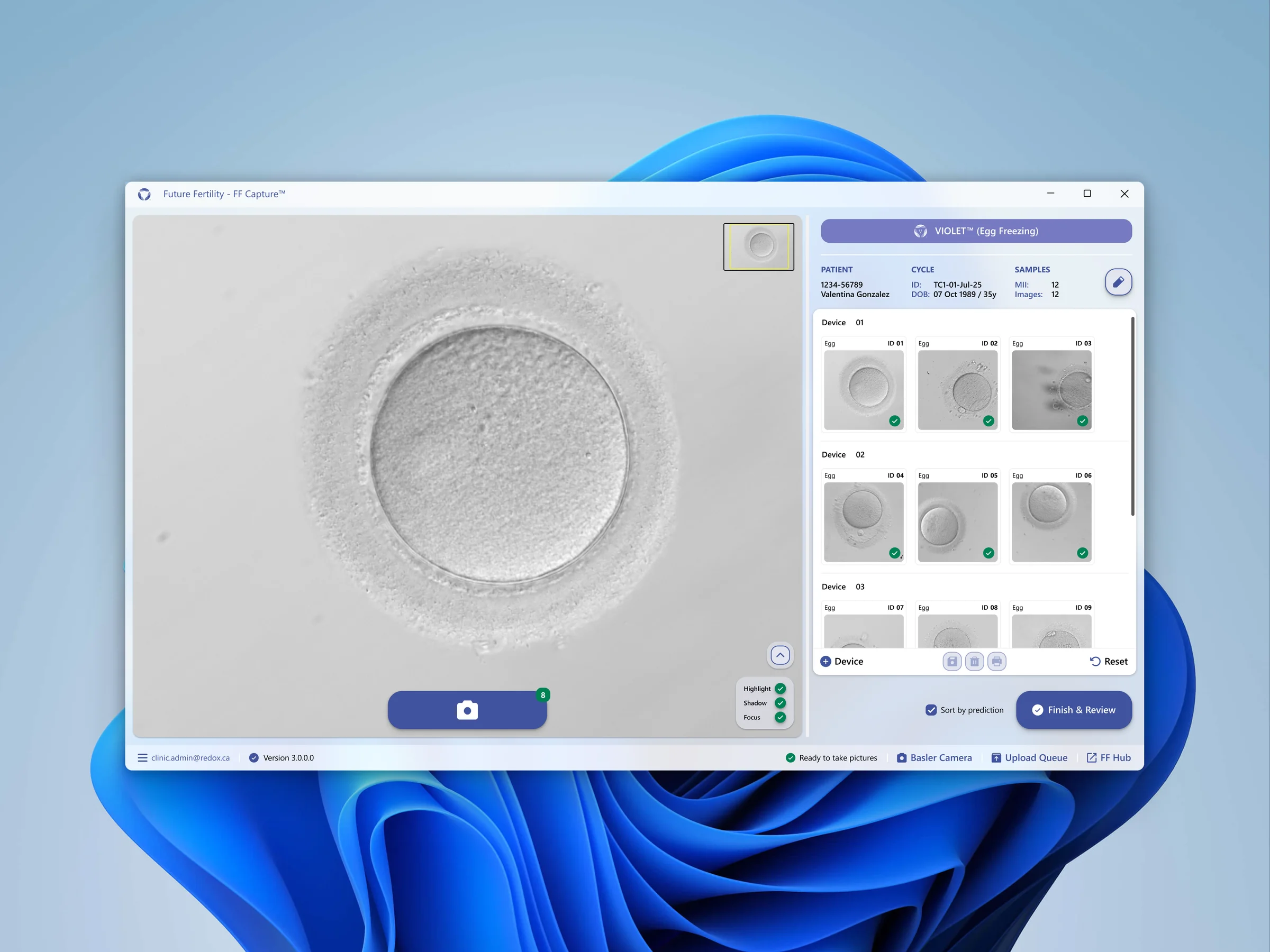Click the Future Fertility logo in title bar
Screen dimensions: 1270x952
144,194
